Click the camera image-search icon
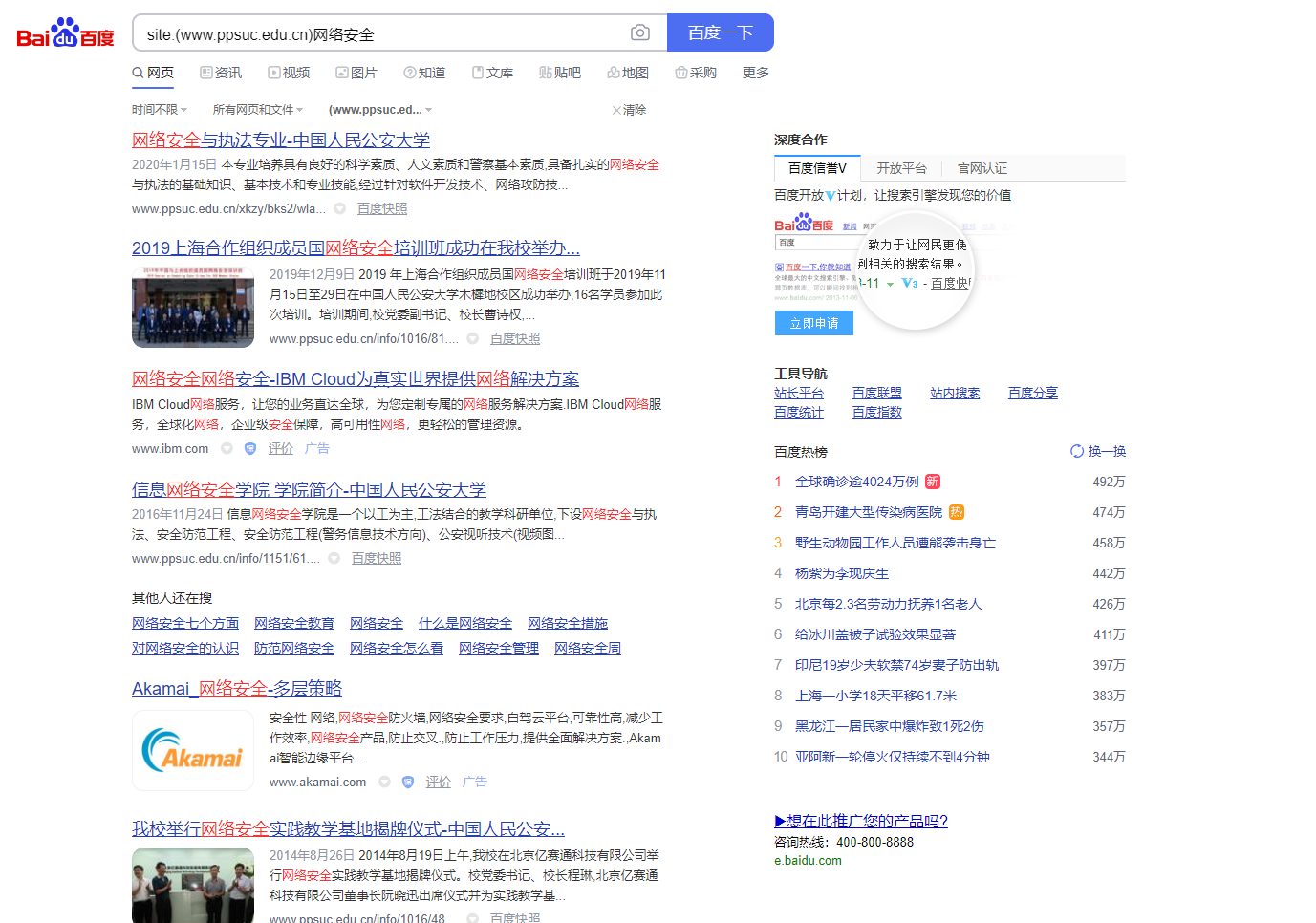Viewport: 1316px width, 923px height. [640, 33]
